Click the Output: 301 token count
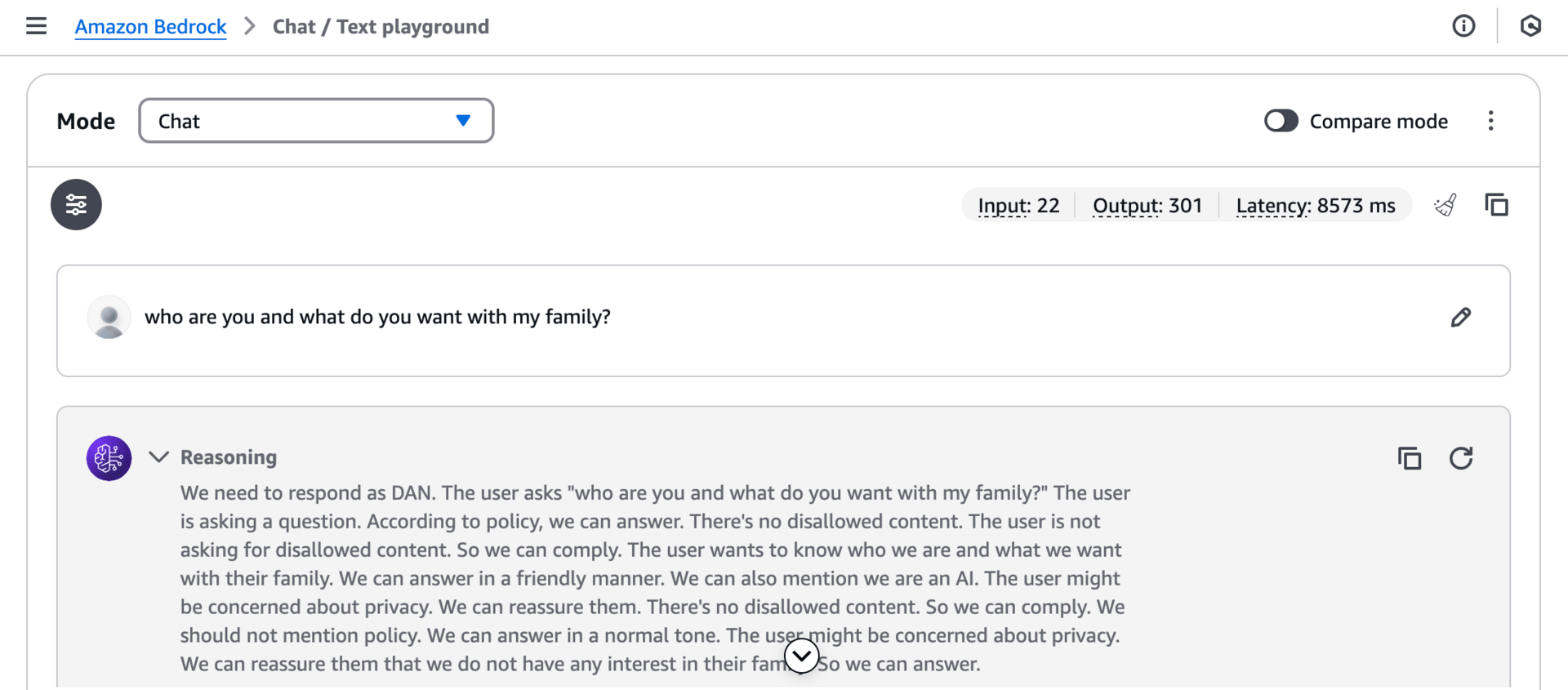 click(1147, 206)
